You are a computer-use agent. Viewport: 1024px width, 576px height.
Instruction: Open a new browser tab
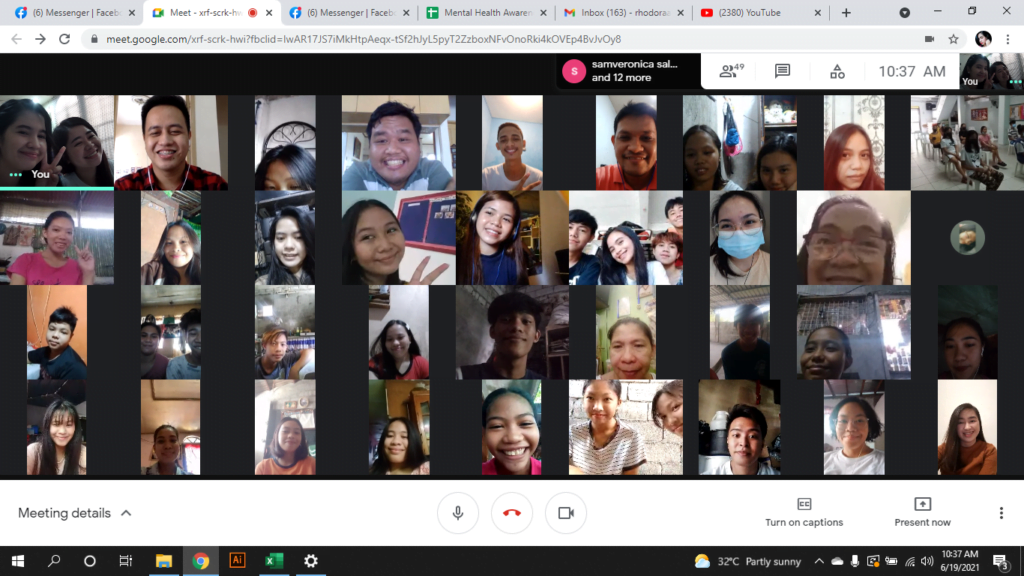click(x=846, y=13)
